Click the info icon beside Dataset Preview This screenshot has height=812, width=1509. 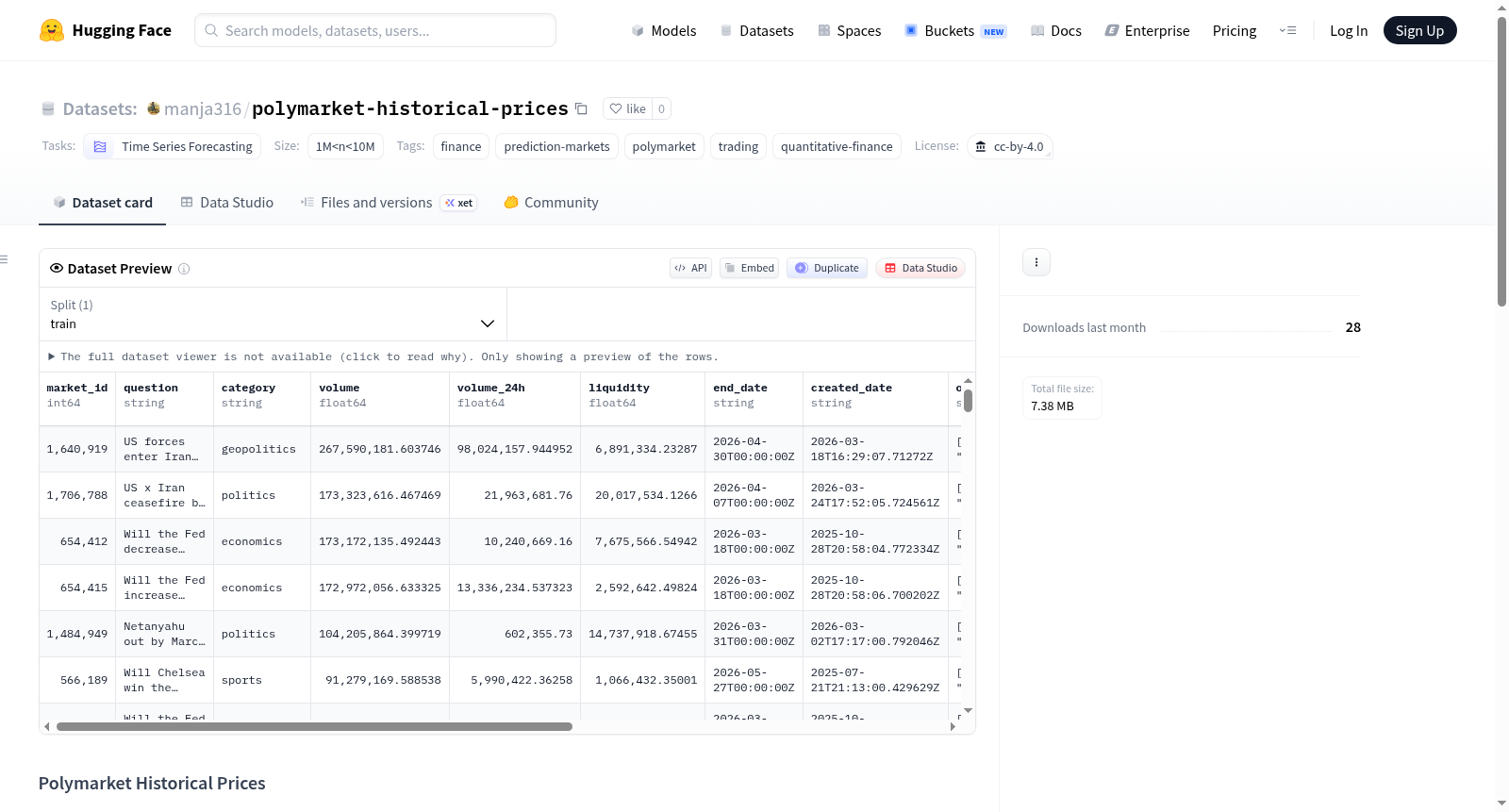pos(184,269)
